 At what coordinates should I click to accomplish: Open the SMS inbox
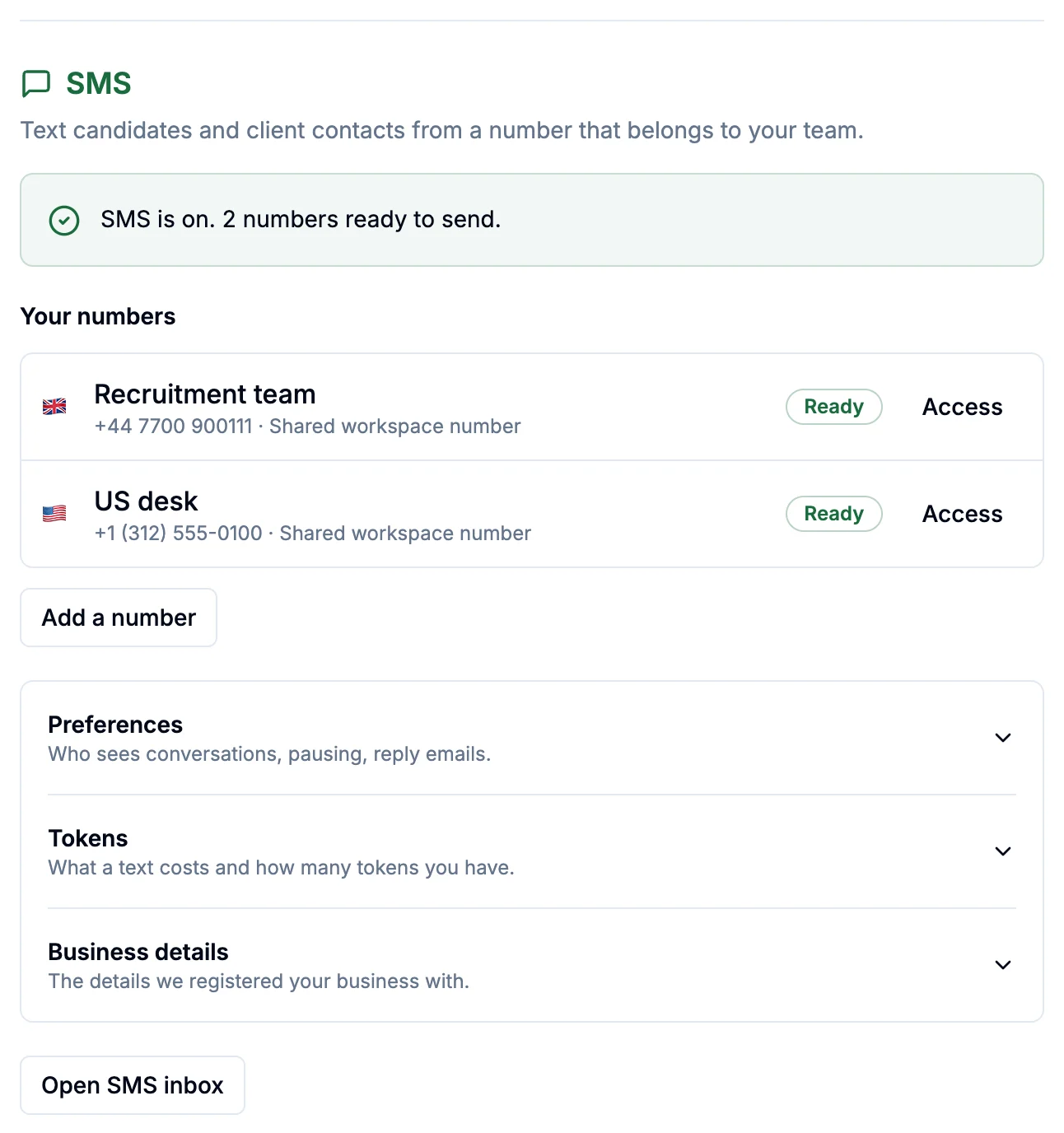[x=133, y=1085]
